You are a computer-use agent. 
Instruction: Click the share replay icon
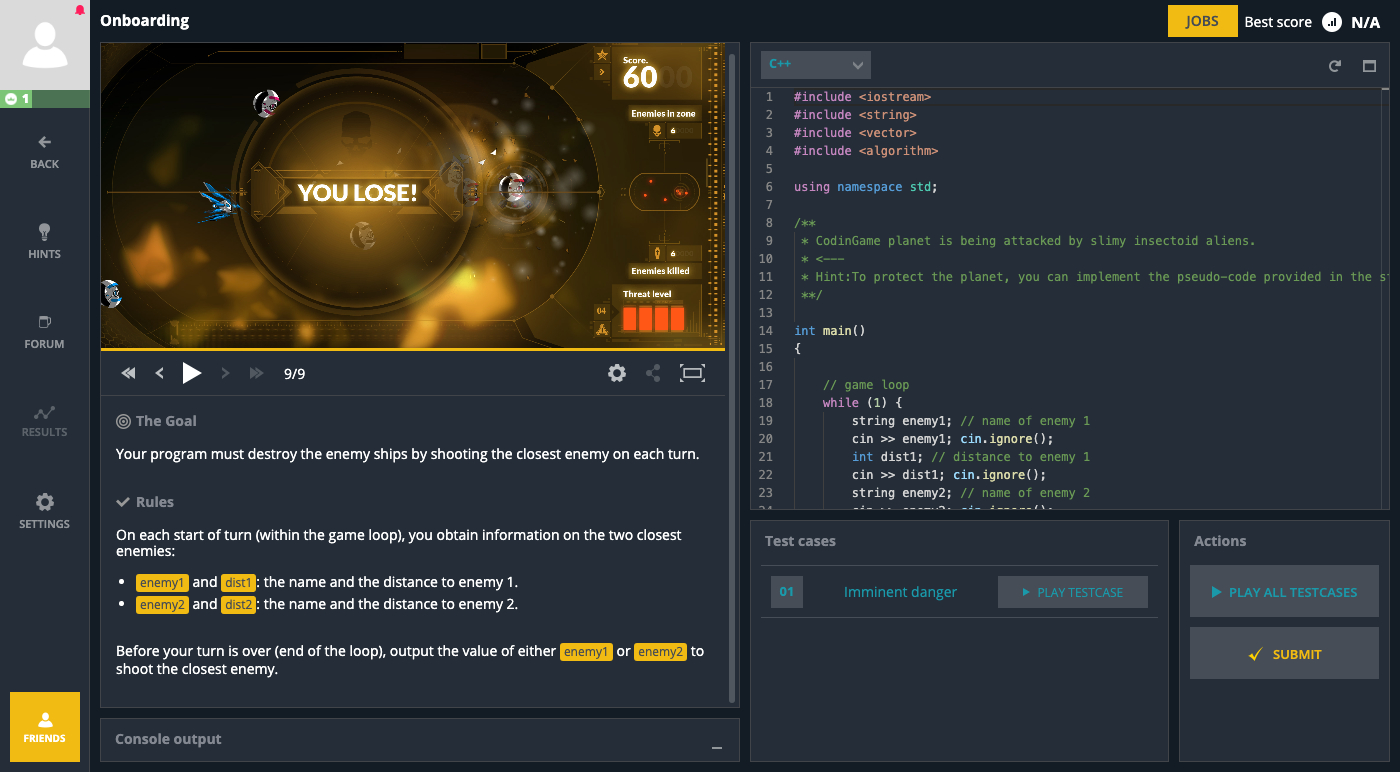pyautogui.click(x=653, y=373)
